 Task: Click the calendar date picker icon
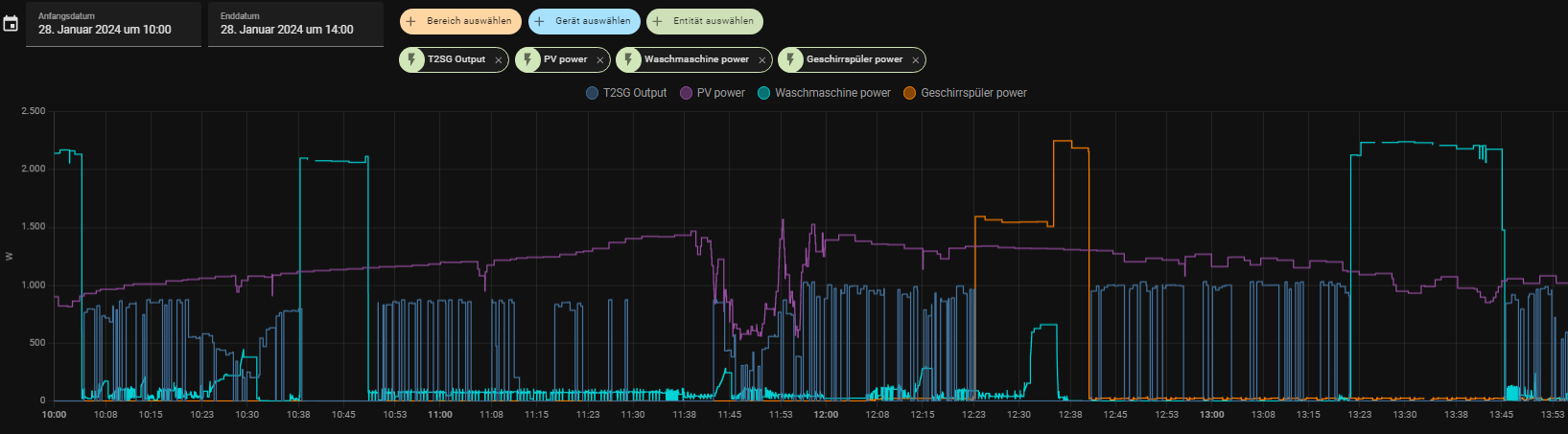pyautogui.click(x=11, y=24)
